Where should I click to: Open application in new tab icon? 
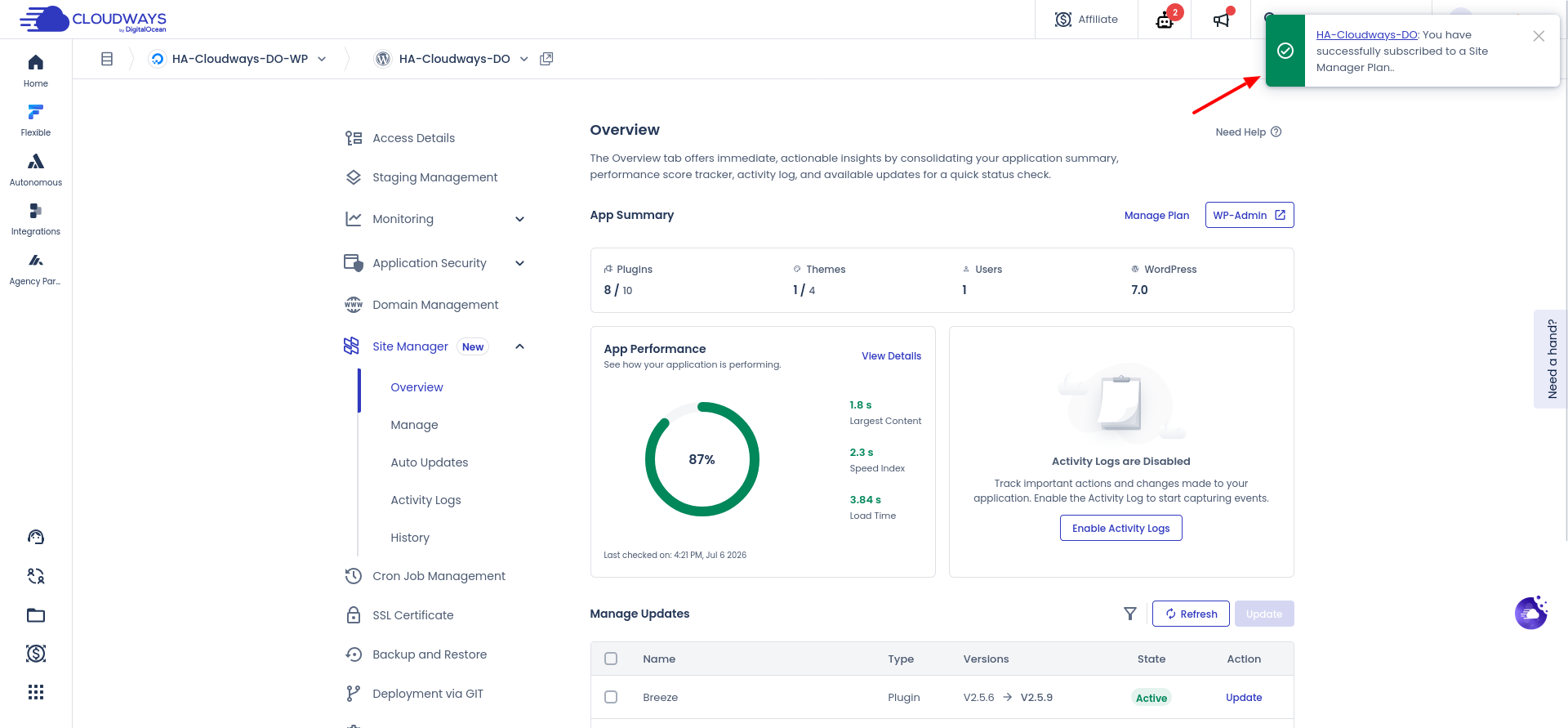click(x=546, y=59)
